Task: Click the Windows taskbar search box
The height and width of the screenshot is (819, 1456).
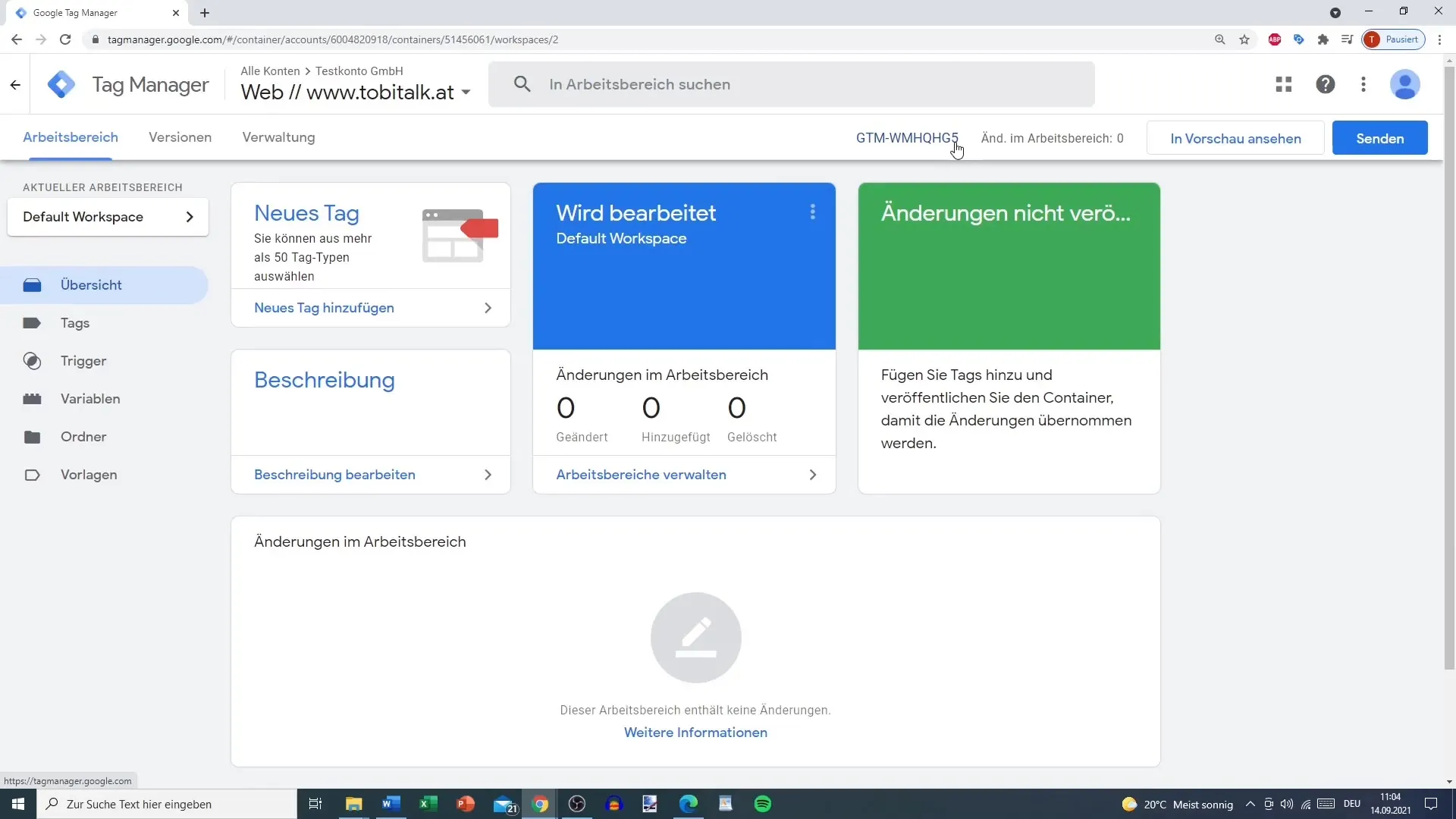Action: coord(167,804)
